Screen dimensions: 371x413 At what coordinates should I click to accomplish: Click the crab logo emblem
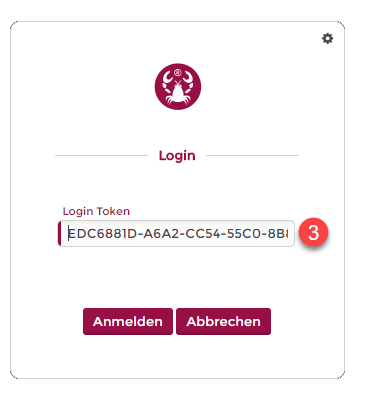pos(178,87)
